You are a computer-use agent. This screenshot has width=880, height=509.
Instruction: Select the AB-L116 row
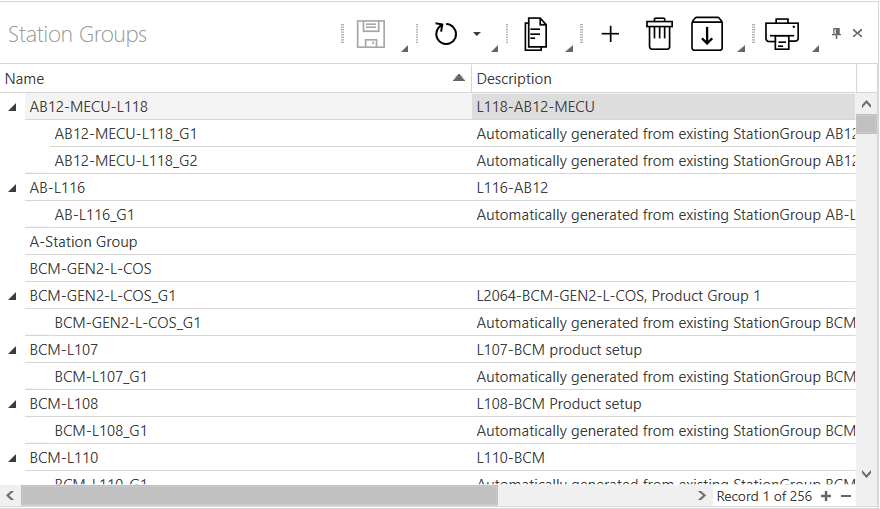(x=440, y=187)
